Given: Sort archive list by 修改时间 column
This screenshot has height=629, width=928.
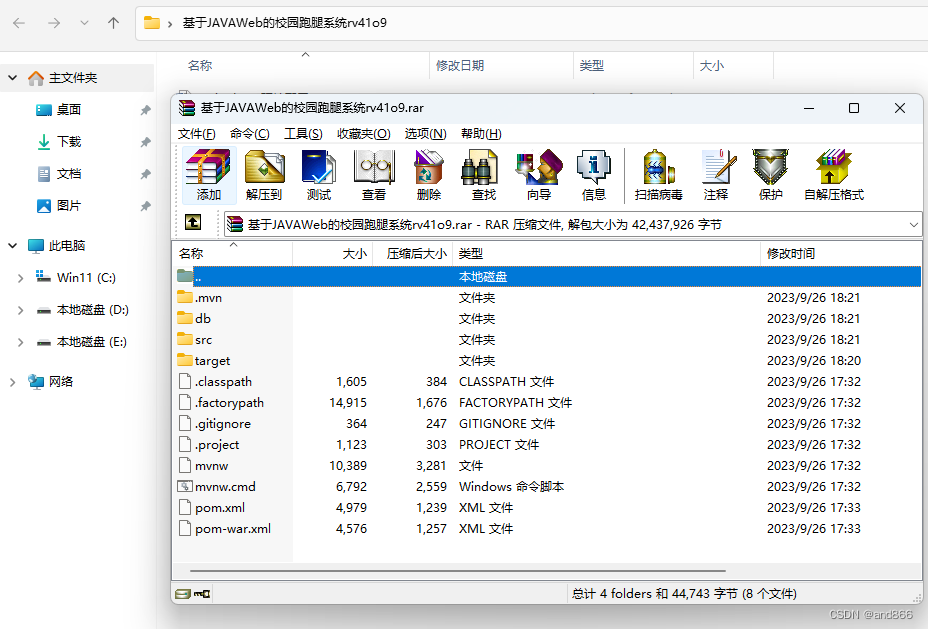Looking at the screenshot, I should (840, 253).
